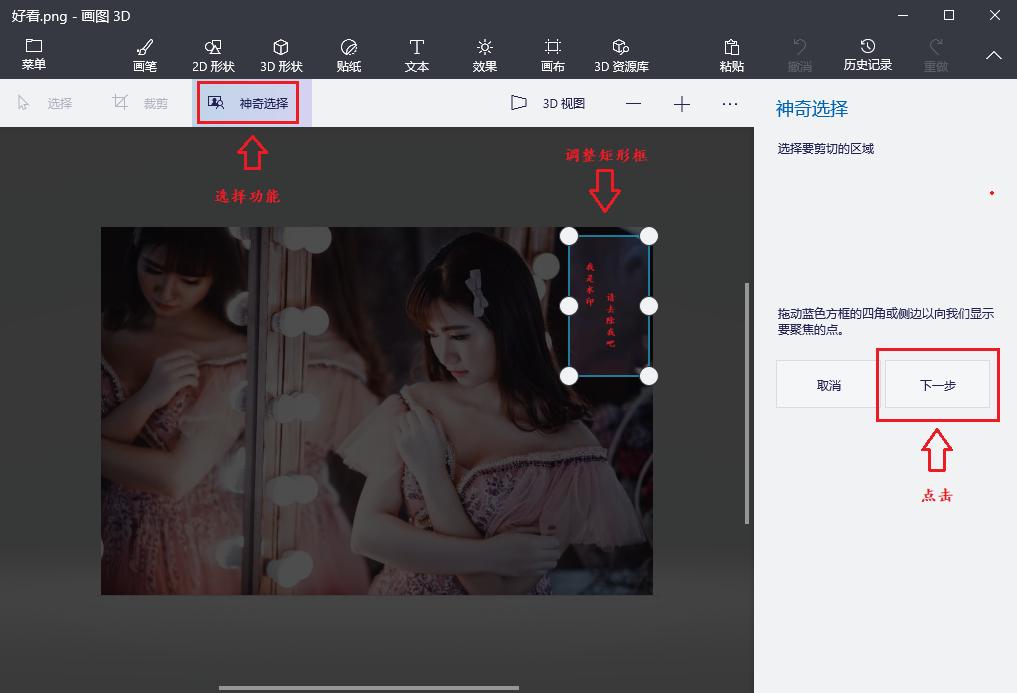Screen dimensions: 1017x693
Task: Open the 3D 资源库 library
Action: pos(620,53)
